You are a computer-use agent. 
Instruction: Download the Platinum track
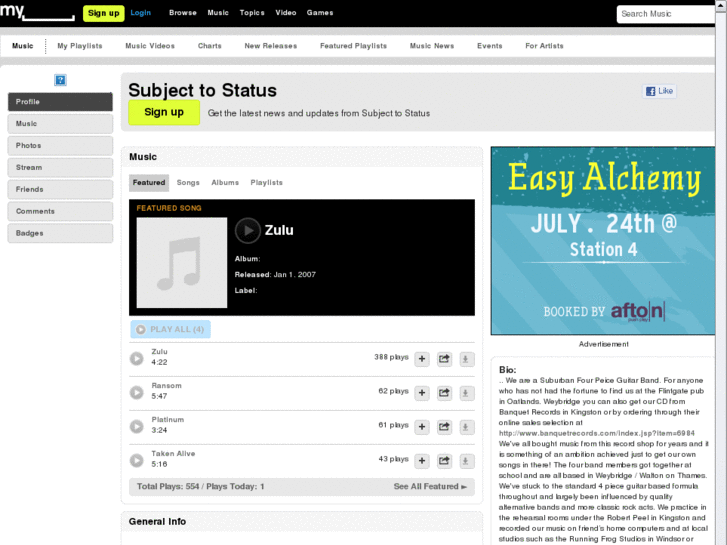pyautogui.click(x=466, y=427)
